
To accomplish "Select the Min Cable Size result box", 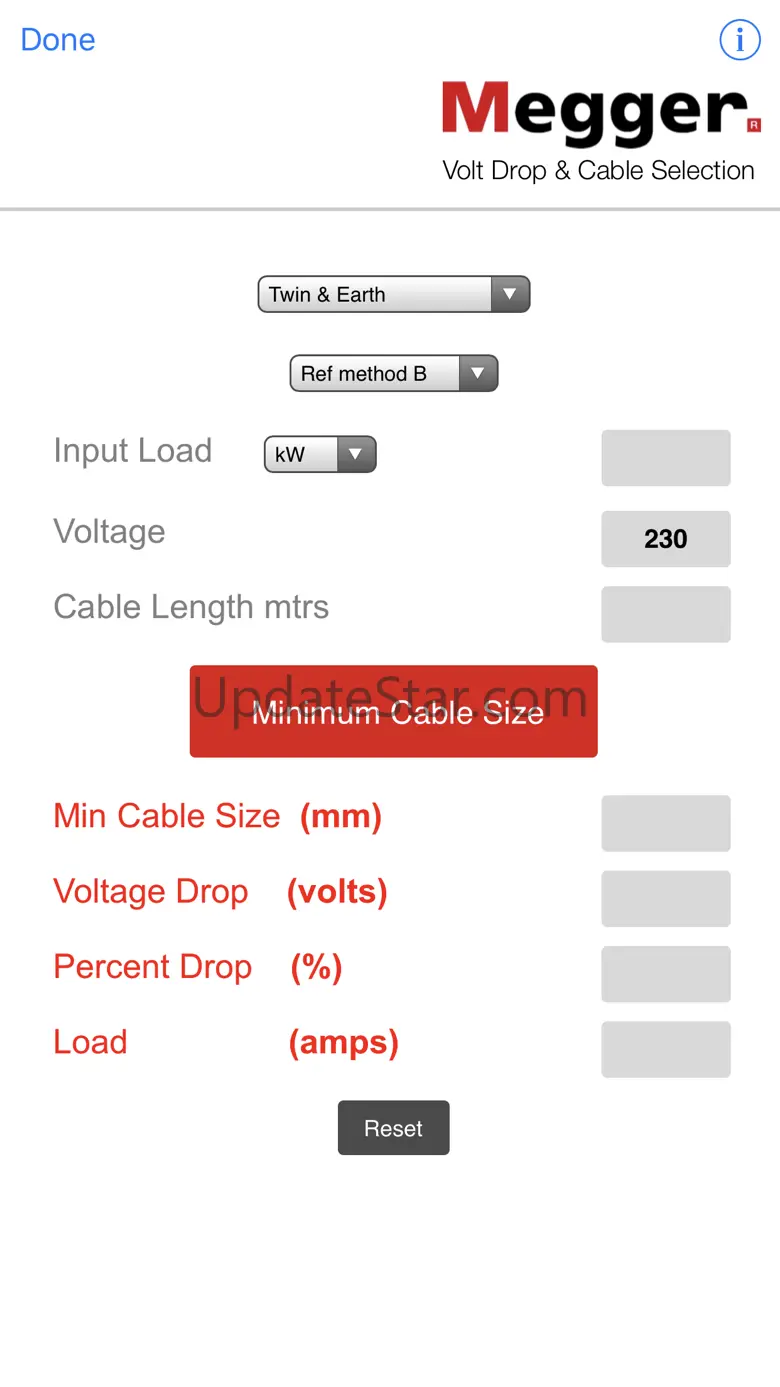I will pyautogui.click(x=665, y=823).
